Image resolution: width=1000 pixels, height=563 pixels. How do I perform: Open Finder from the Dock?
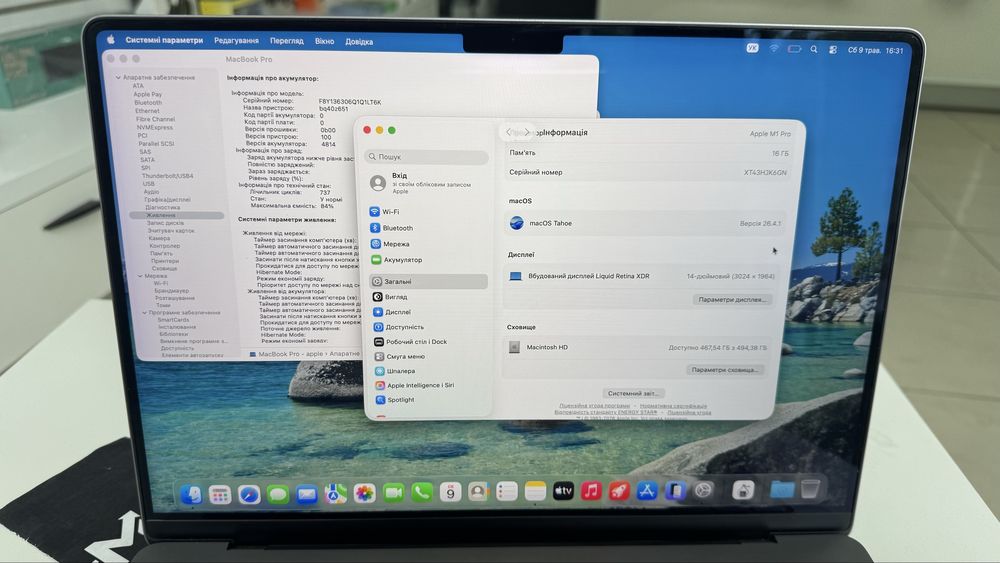tap(191, 494)
